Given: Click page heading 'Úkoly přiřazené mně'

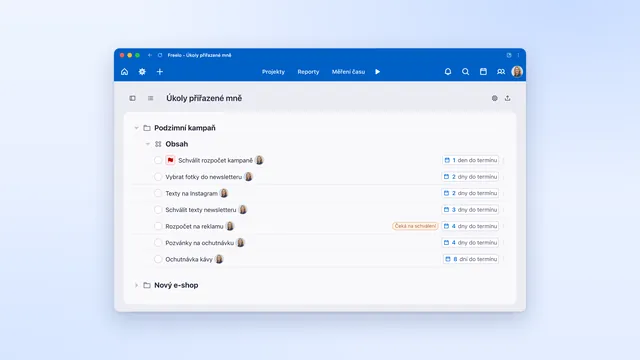Looking at the screenshot, I should coord(204,98).
